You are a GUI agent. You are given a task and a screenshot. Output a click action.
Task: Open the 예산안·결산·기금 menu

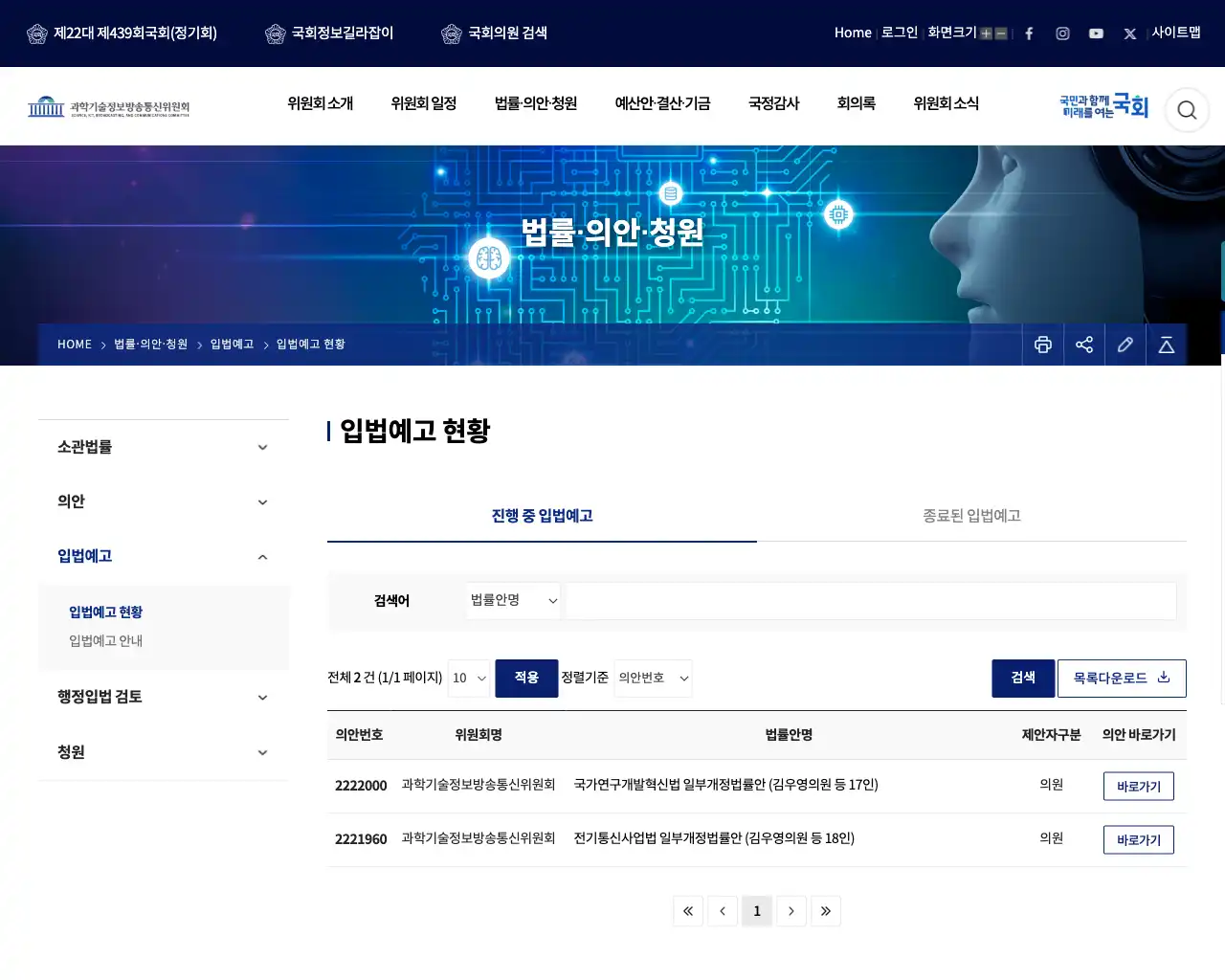click(x=662, y=103)
